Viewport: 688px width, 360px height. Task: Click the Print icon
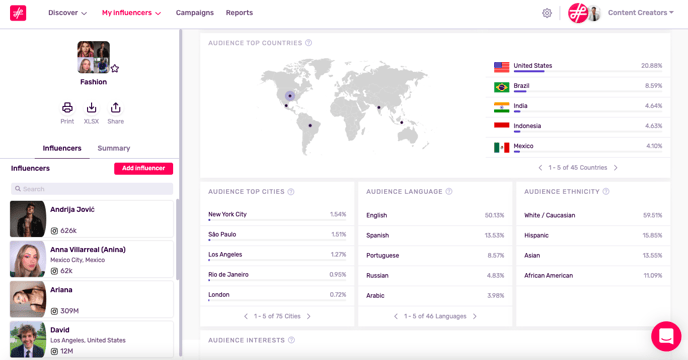coord(67,108)
